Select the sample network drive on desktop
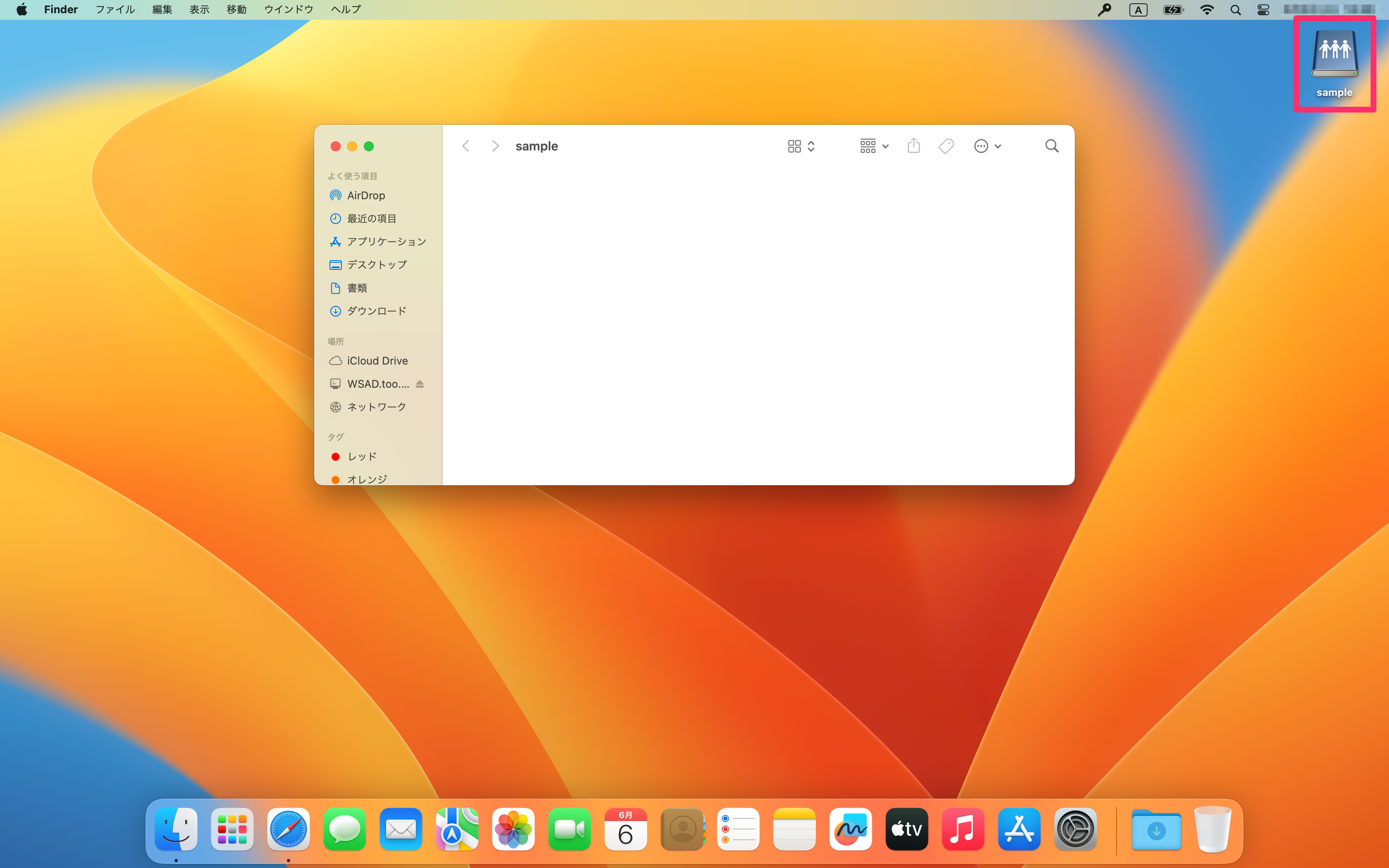Image resolution: width=1389 pixels, height=868 pixels. (1334, 63)
